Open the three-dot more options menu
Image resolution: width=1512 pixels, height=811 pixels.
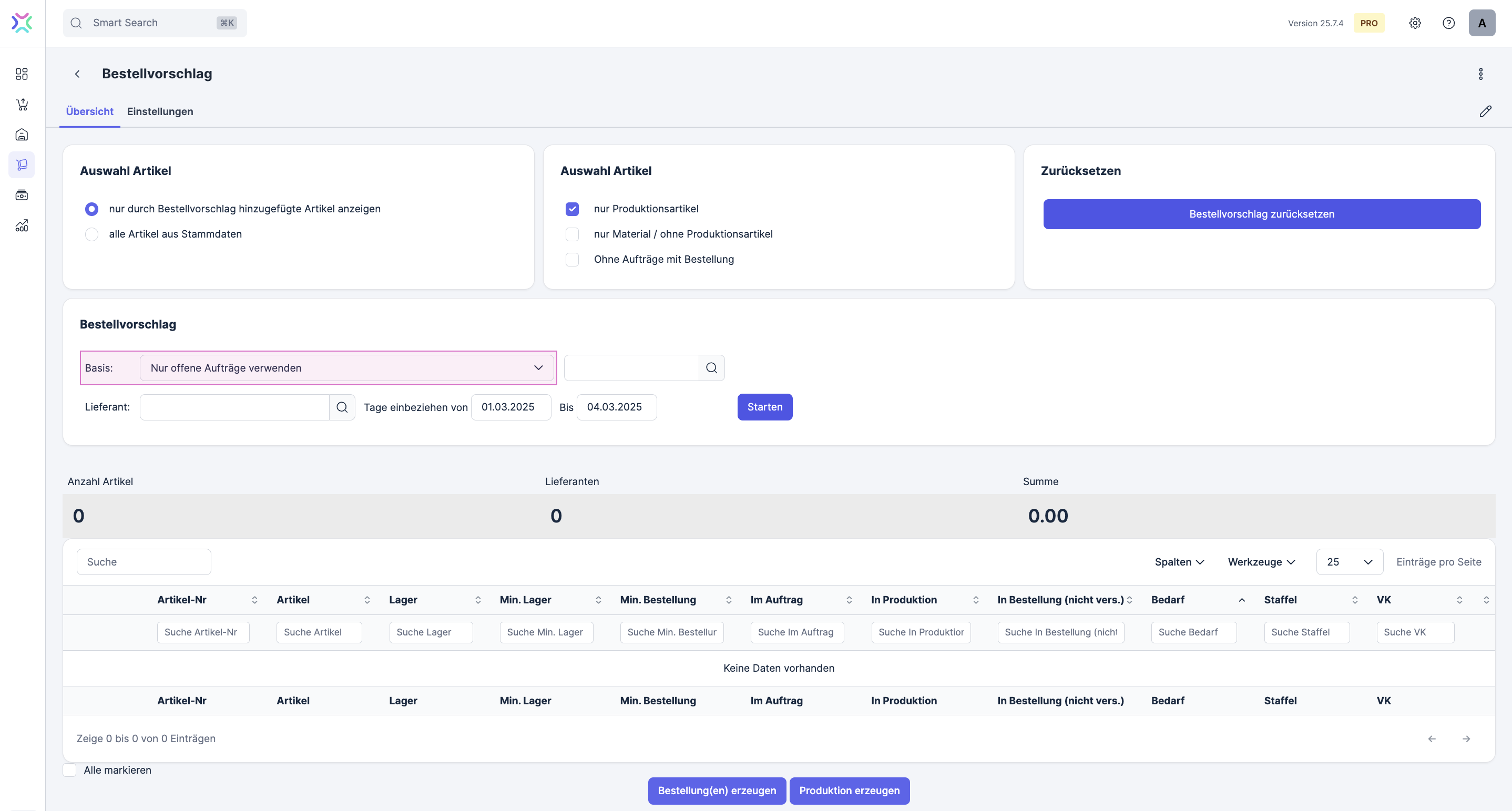point(1480,74)
